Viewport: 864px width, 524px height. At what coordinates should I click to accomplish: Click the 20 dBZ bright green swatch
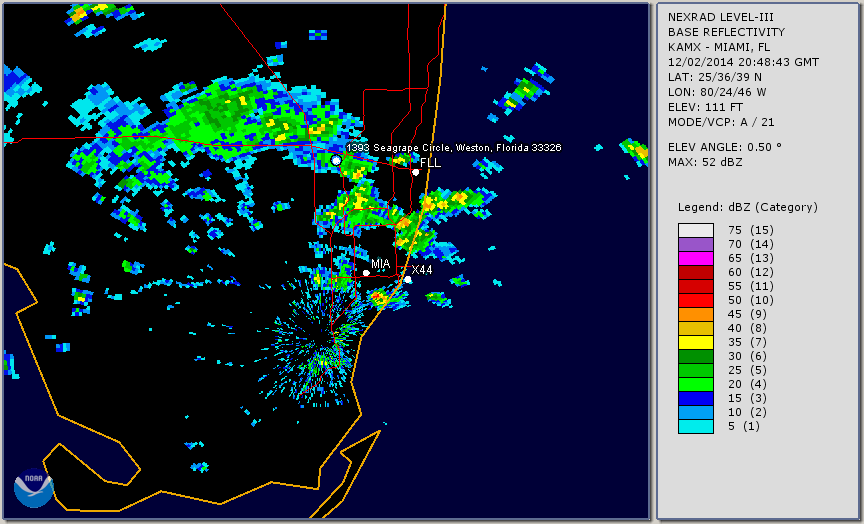point(696,385)
